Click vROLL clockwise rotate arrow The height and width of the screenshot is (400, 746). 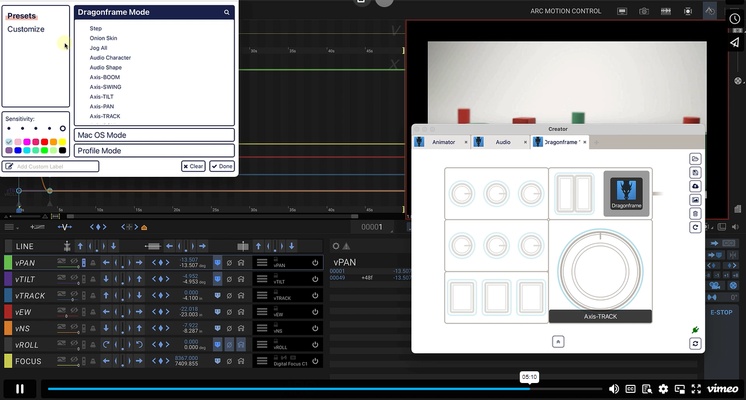[106, 344]
